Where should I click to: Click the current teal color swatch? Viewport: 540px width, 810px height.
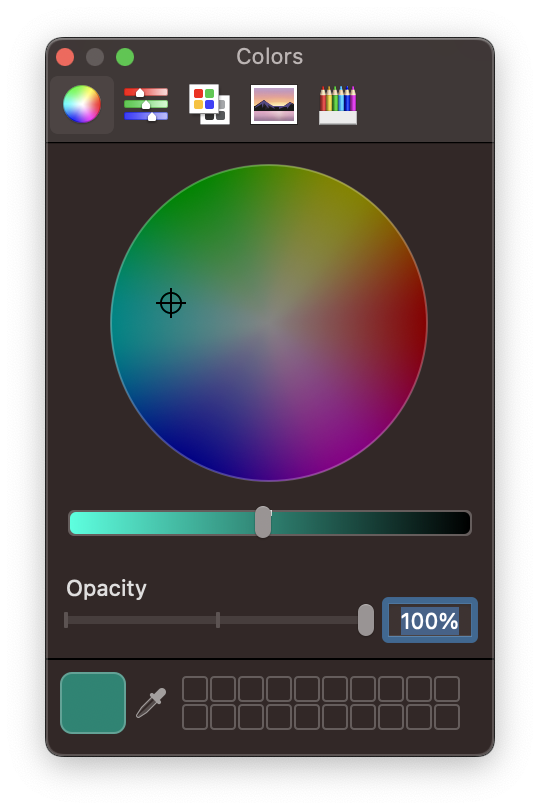point(93,703)
